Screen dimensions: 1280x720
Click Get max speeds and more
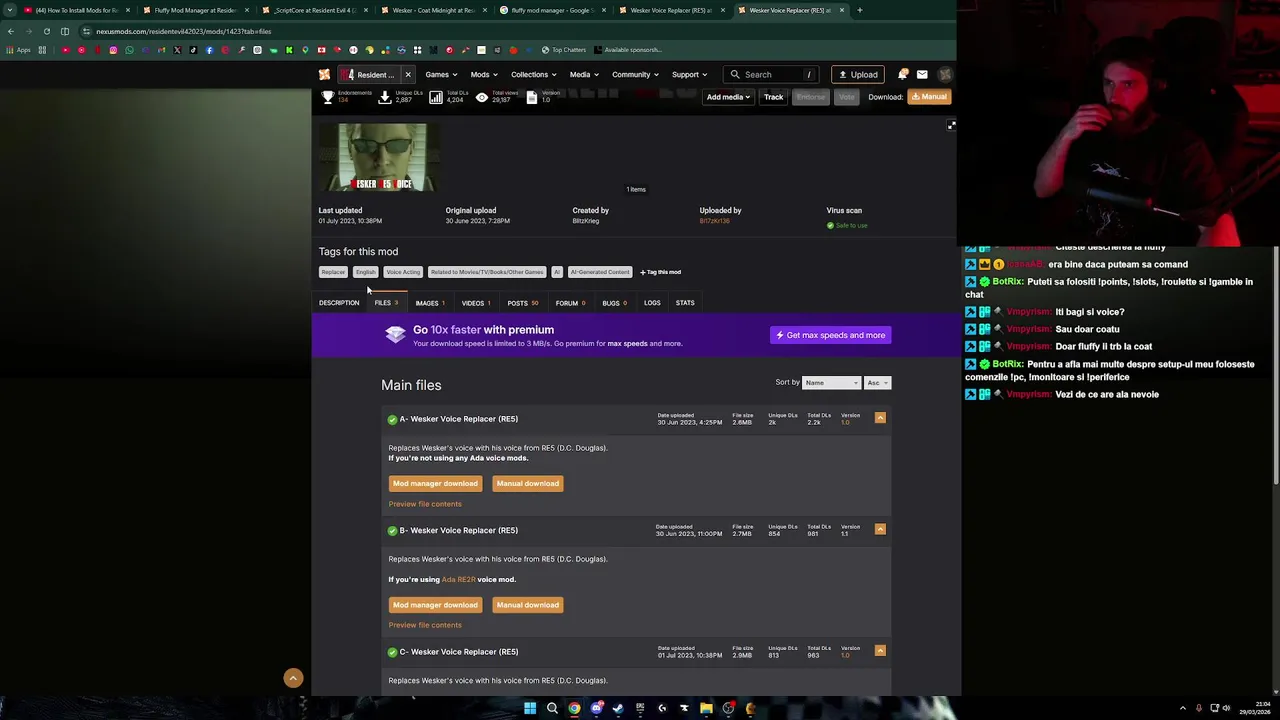[x=830, y=335]
